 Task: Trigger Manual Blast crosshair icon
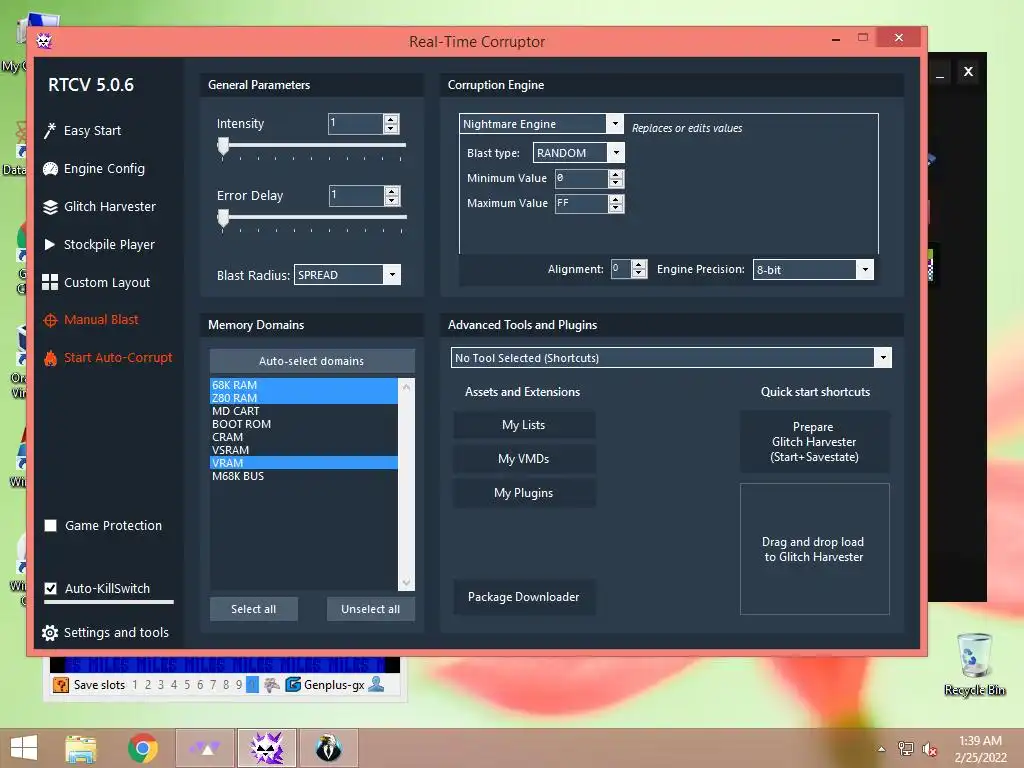50,320
